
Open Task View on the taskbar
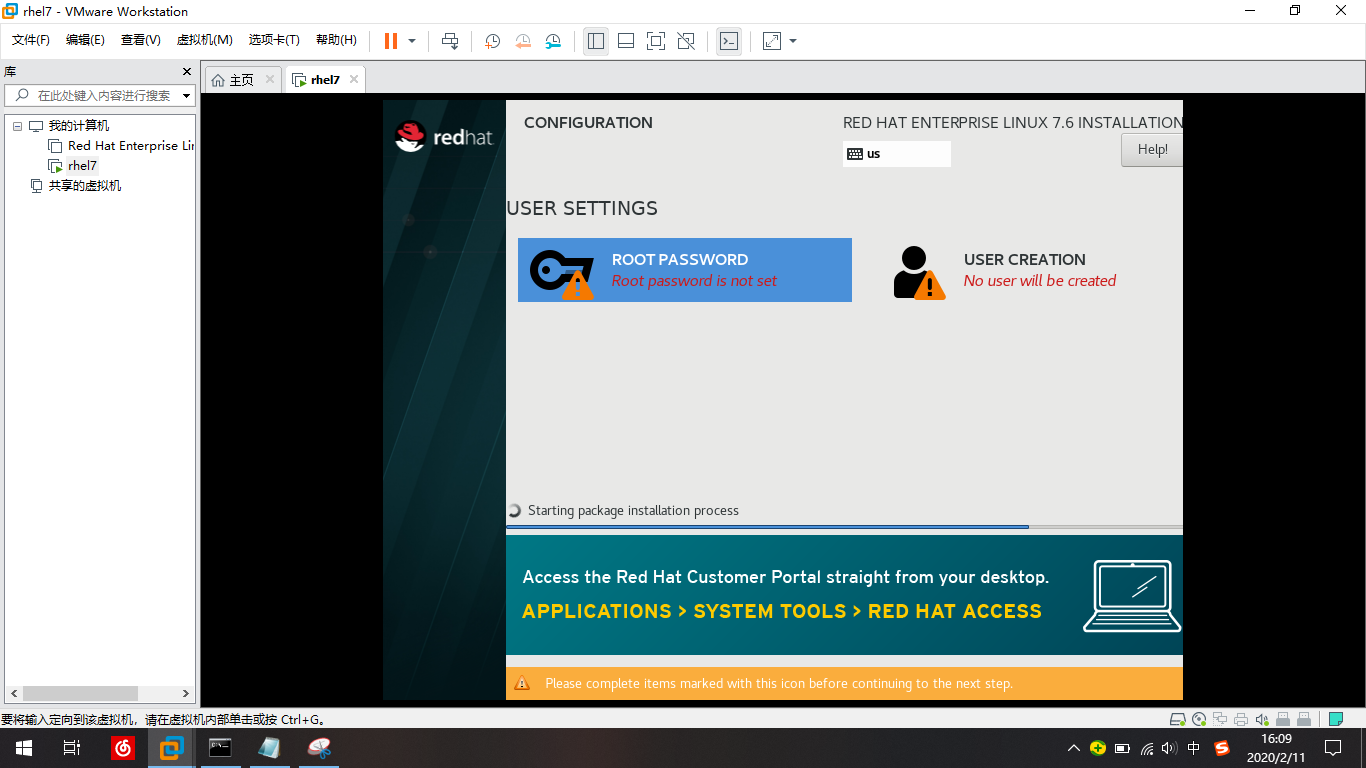(72, 748)
